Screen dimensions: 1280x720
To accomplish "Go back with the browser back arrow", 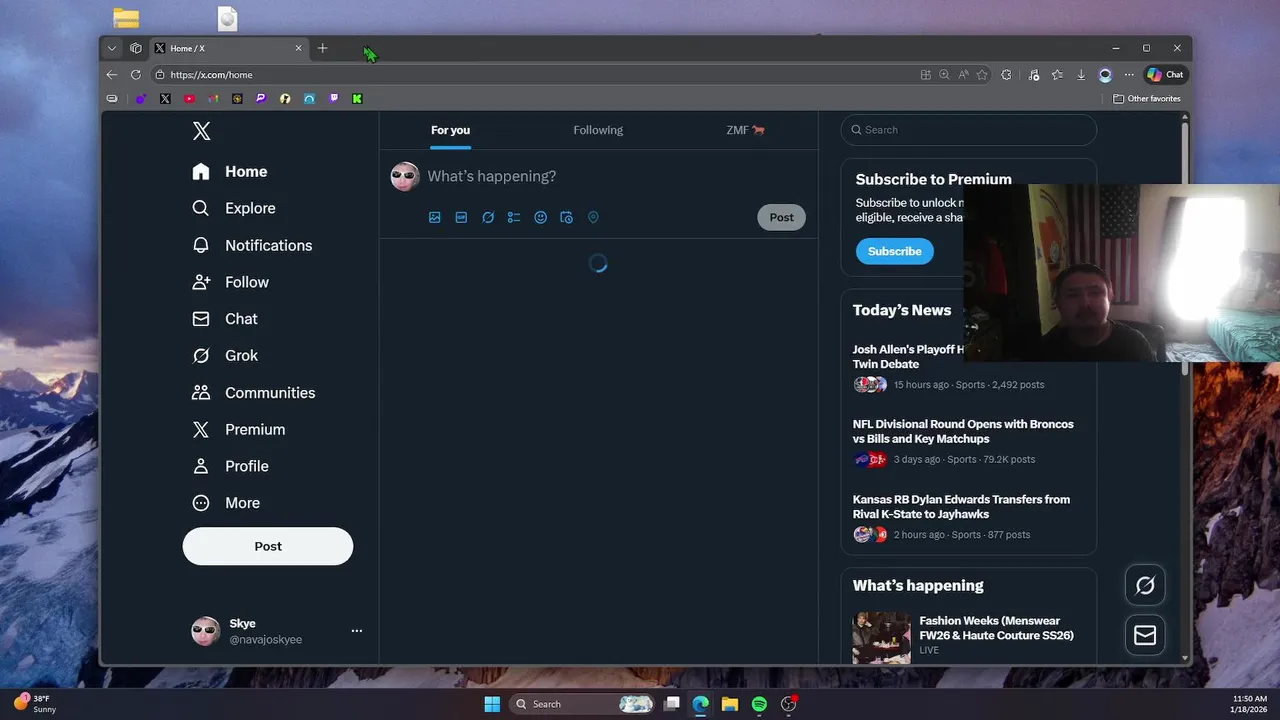I will click(112, 75).
